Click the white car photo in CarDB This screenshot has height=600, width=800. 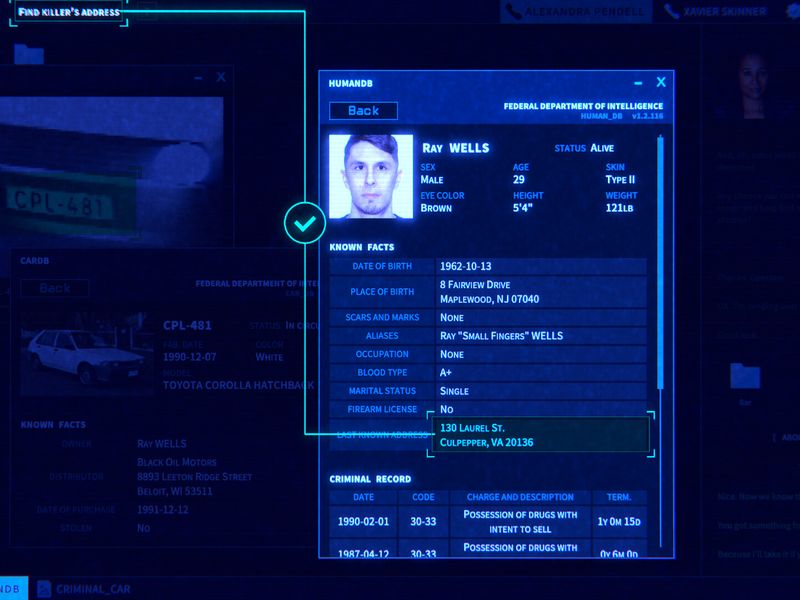87,355
